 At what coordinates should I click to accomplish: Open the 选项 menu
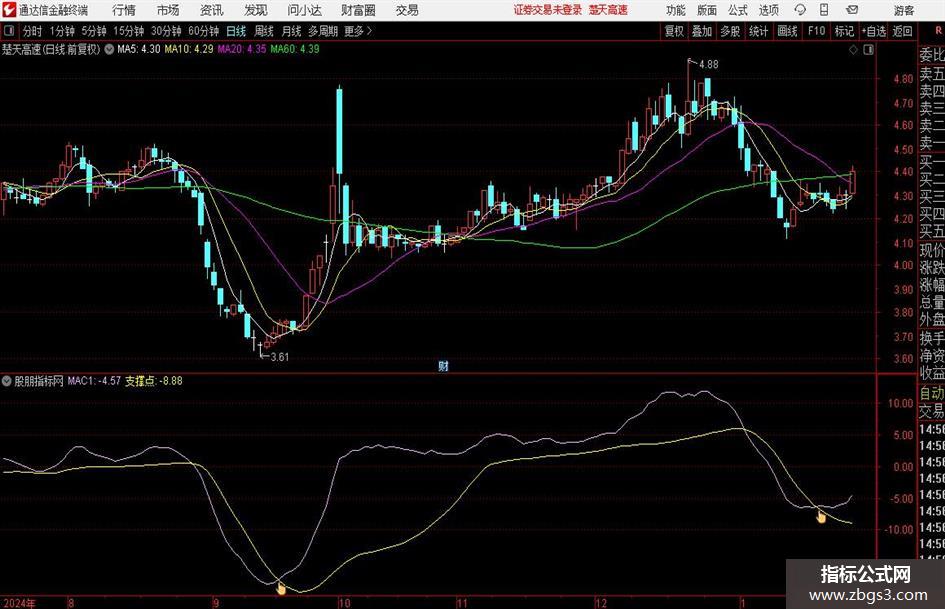[768, 10]
